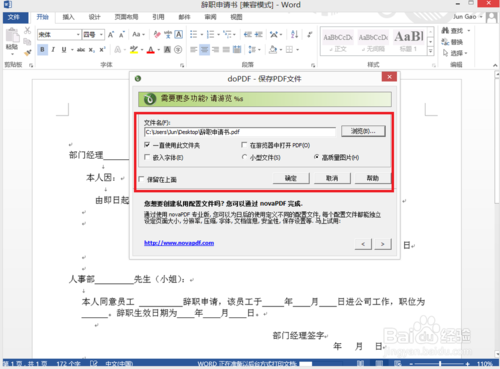
Task: Click the enclosed character icon
Action: (178, 50)
